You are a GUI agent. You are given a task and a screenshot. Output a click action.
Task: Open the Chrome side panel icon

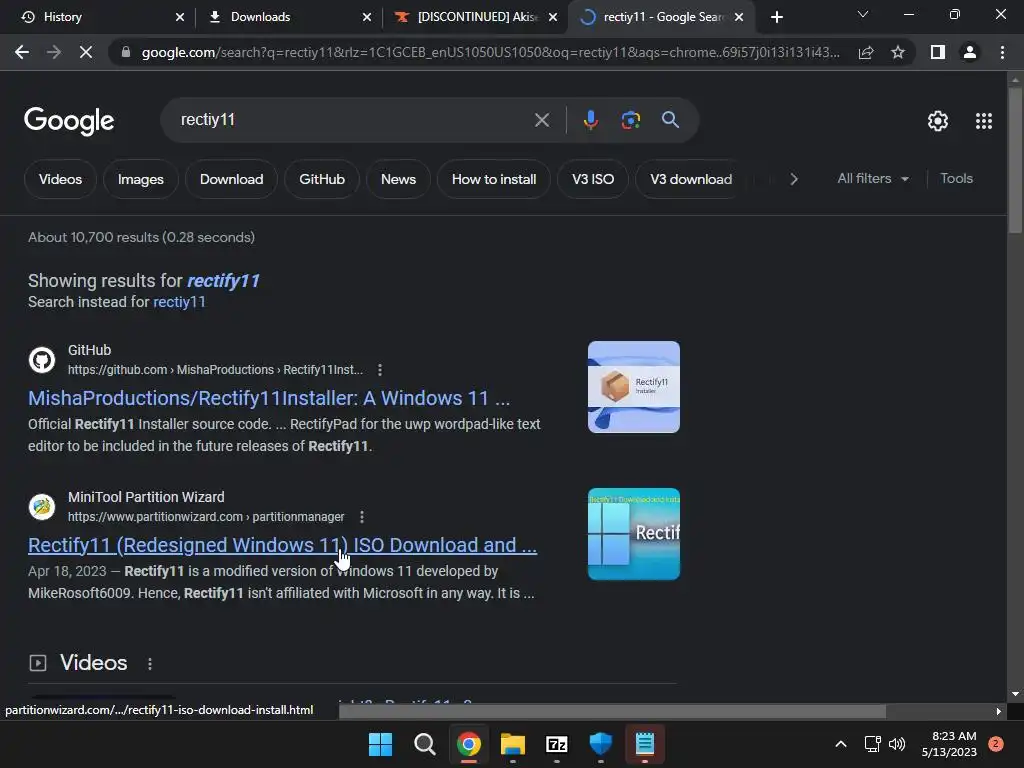(x=938, y=52)
